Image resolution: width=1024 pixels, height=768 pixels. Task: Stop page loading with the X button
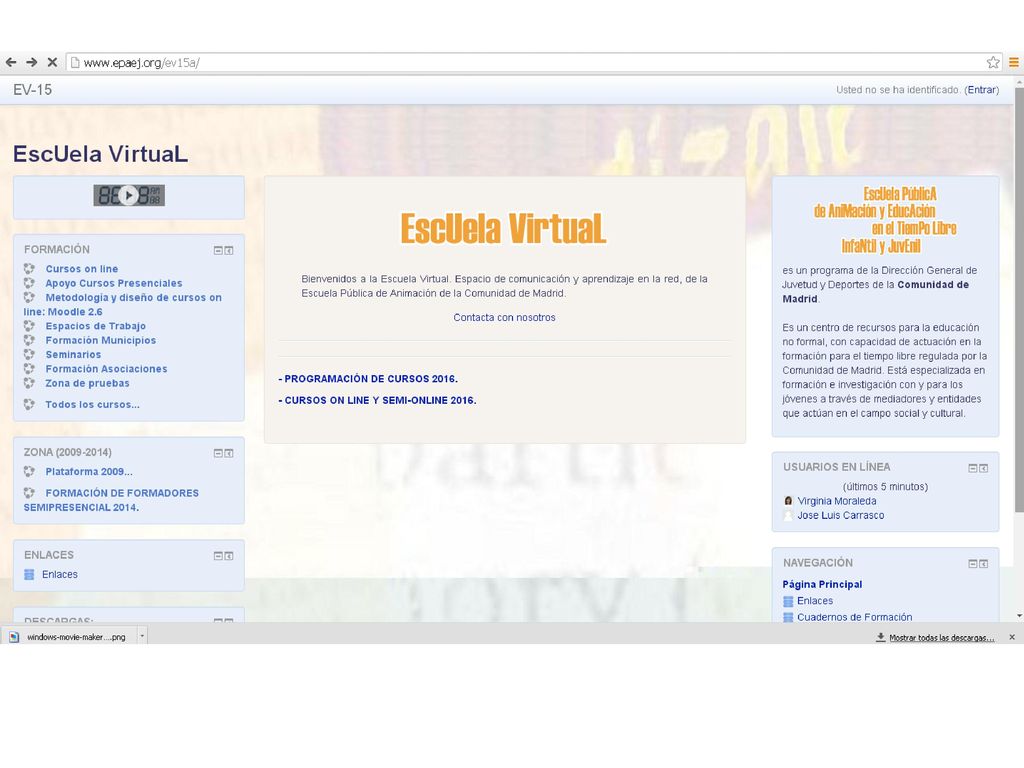52,63
